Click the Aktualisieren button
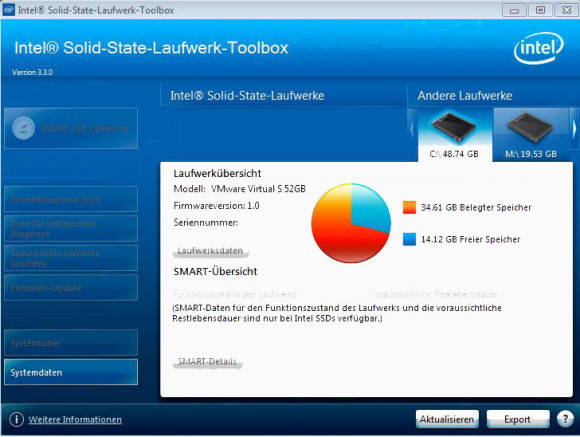580x437 pixels. (447, 419)
